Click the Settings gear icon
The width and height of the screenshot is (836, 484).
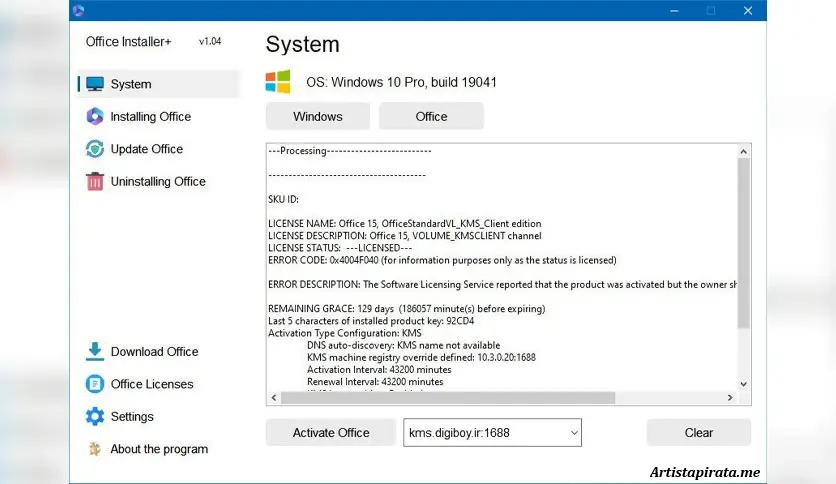[x=95, y=416]
